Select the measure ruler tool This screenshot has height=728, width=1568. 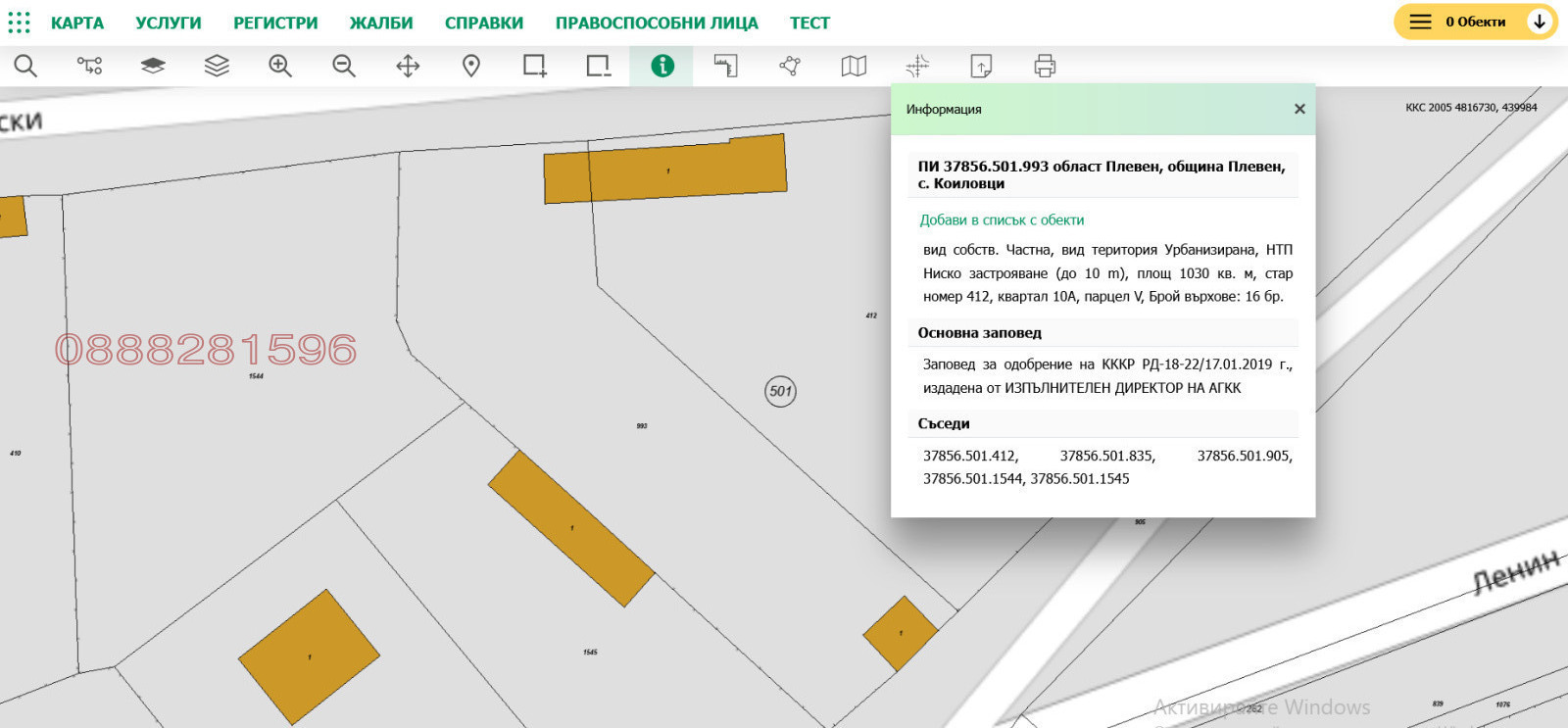(725, 66)
